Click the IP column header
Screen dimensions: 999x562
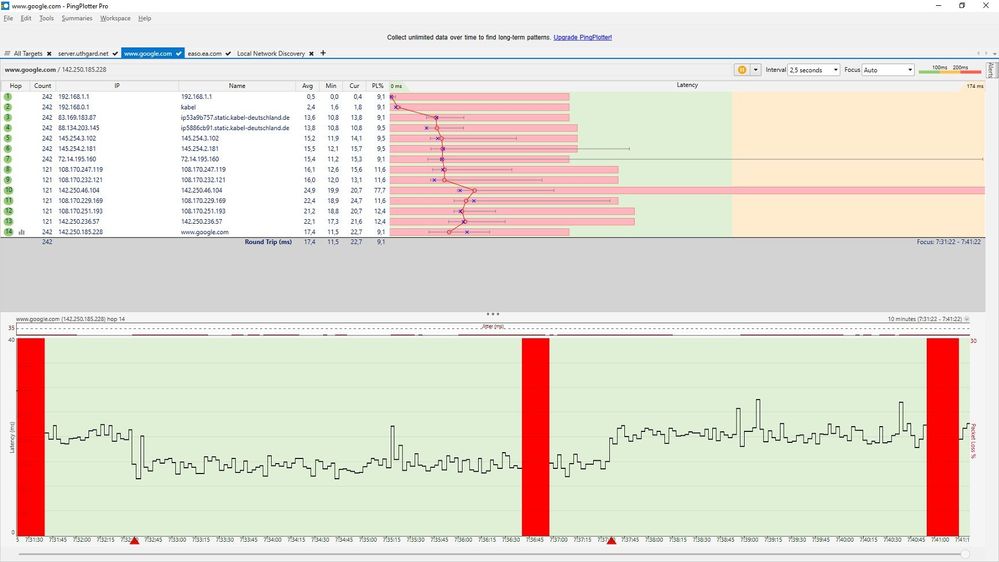tap(117, 86)
